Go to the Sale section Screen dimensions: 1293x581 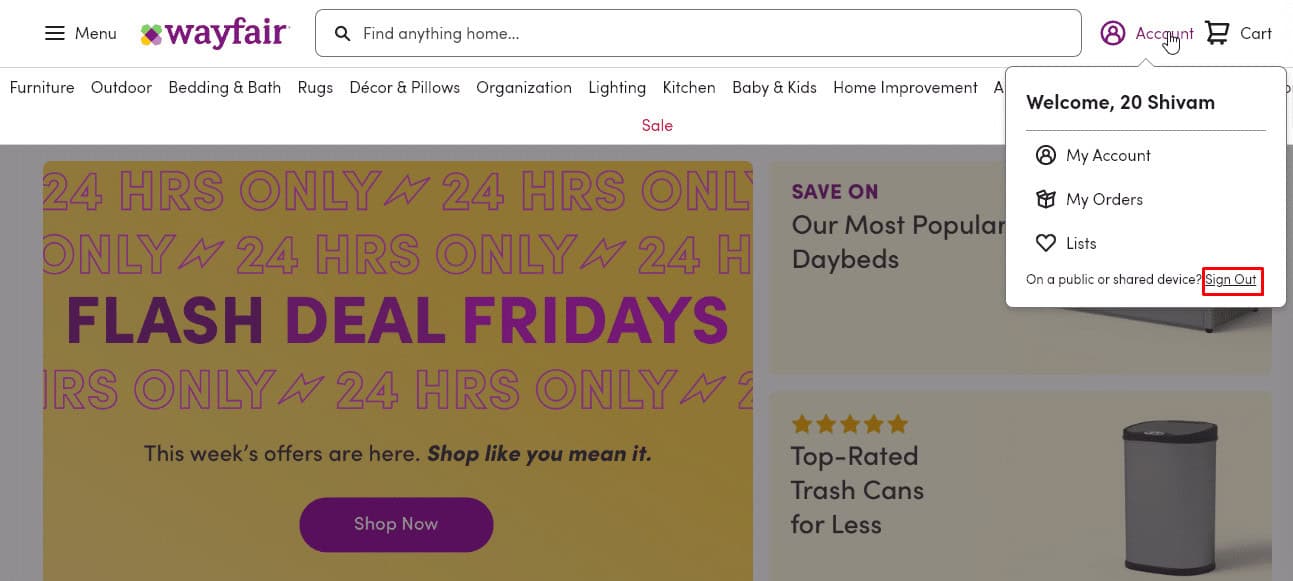tap(657, 125)
